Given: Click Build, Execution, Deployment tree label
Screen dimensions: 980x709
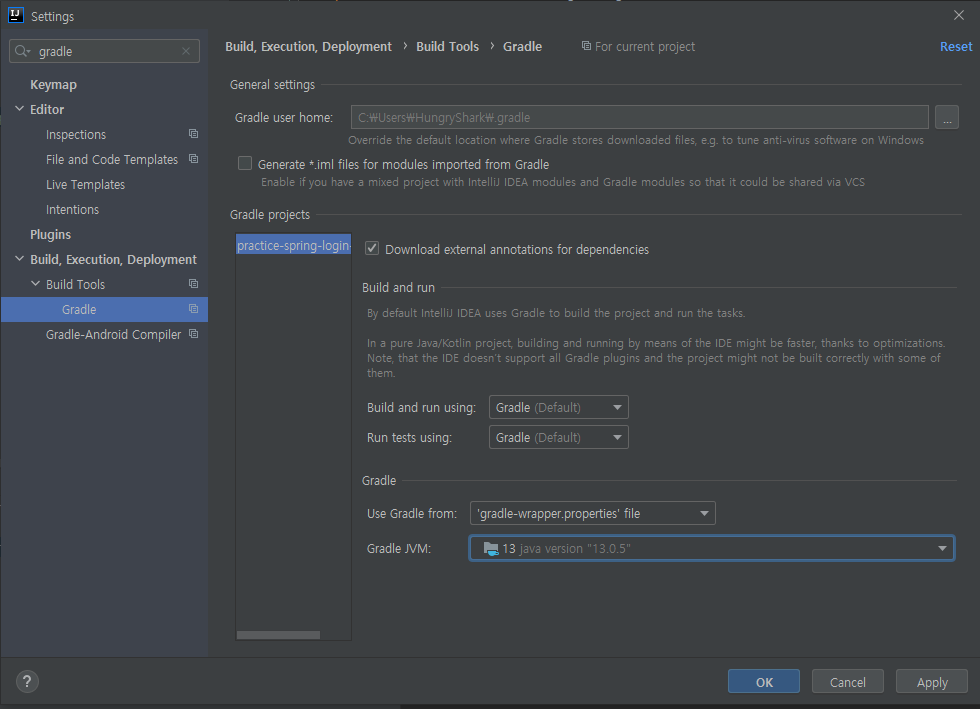Looking at the screenshot, I should pyautogui.click(x=113, y=259).
